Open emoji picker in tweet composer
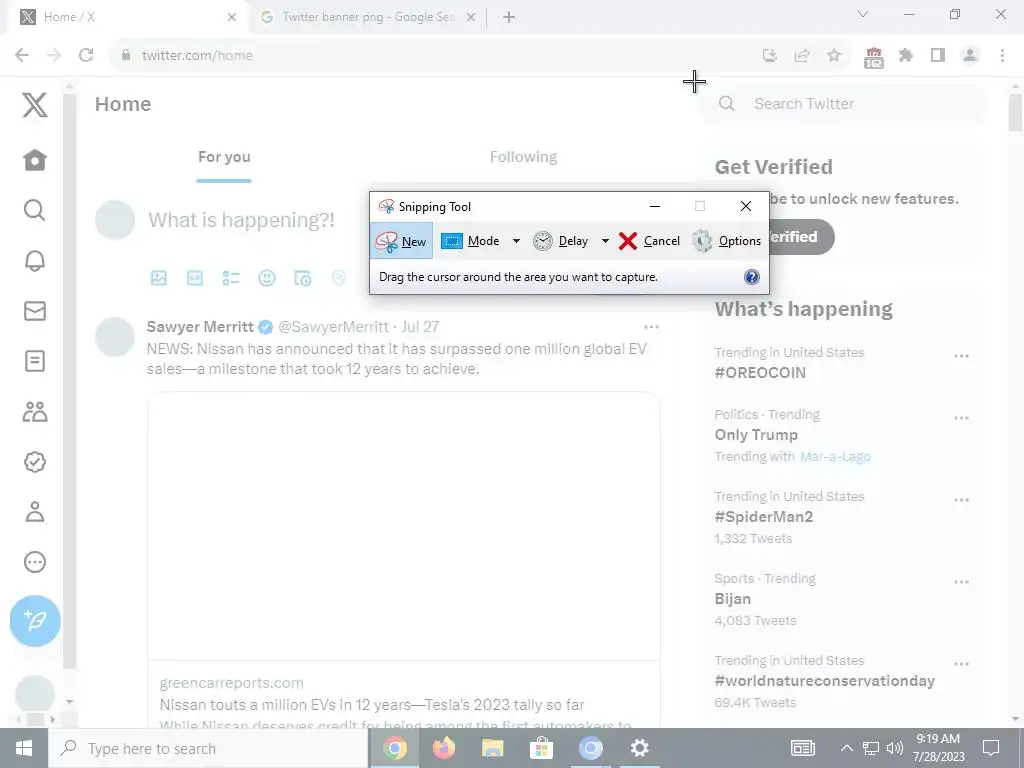The height and width of the screenshot is (768, 1024). coord(266,278)
